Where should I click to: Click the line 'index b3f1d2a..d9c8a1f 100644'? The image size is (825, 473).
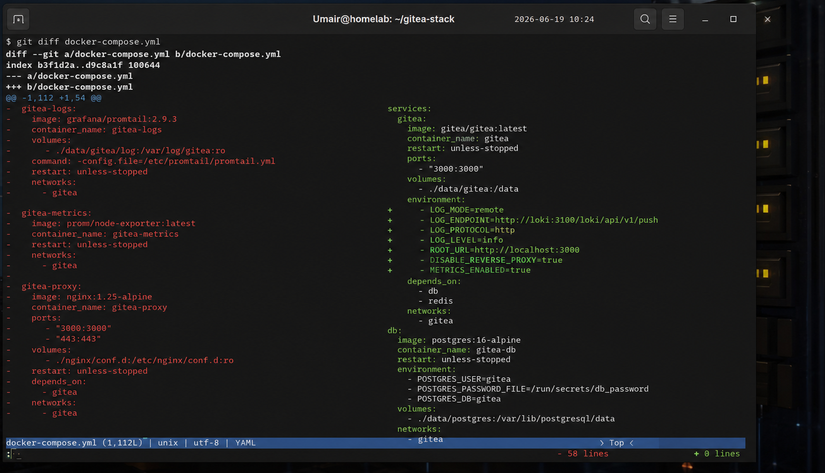[x=83, y=65]
